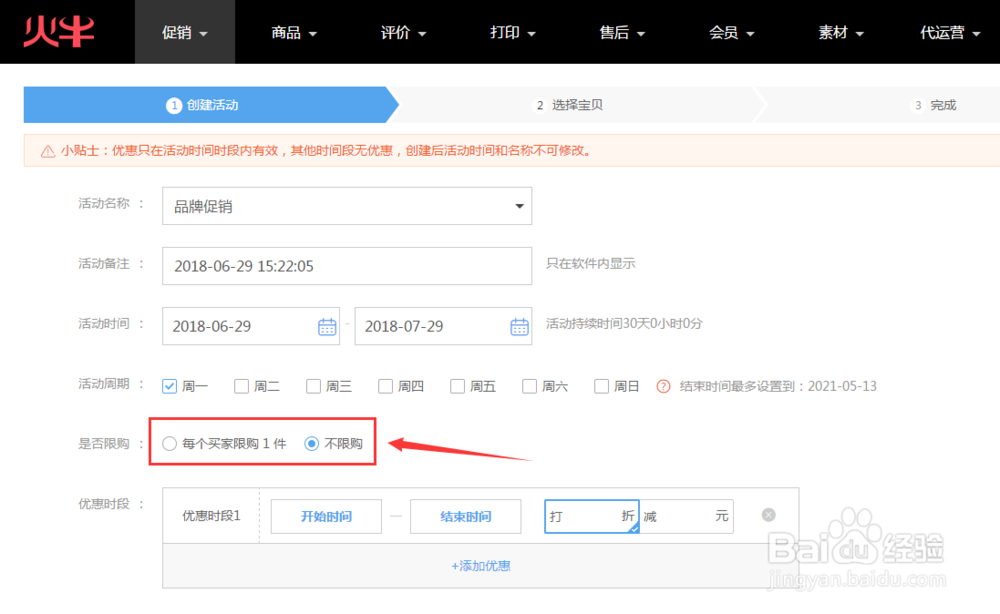This screenshot has height=614, width=1000.
Task: Click the 减 元 amount input field
Action: click(x=686, y=516)
